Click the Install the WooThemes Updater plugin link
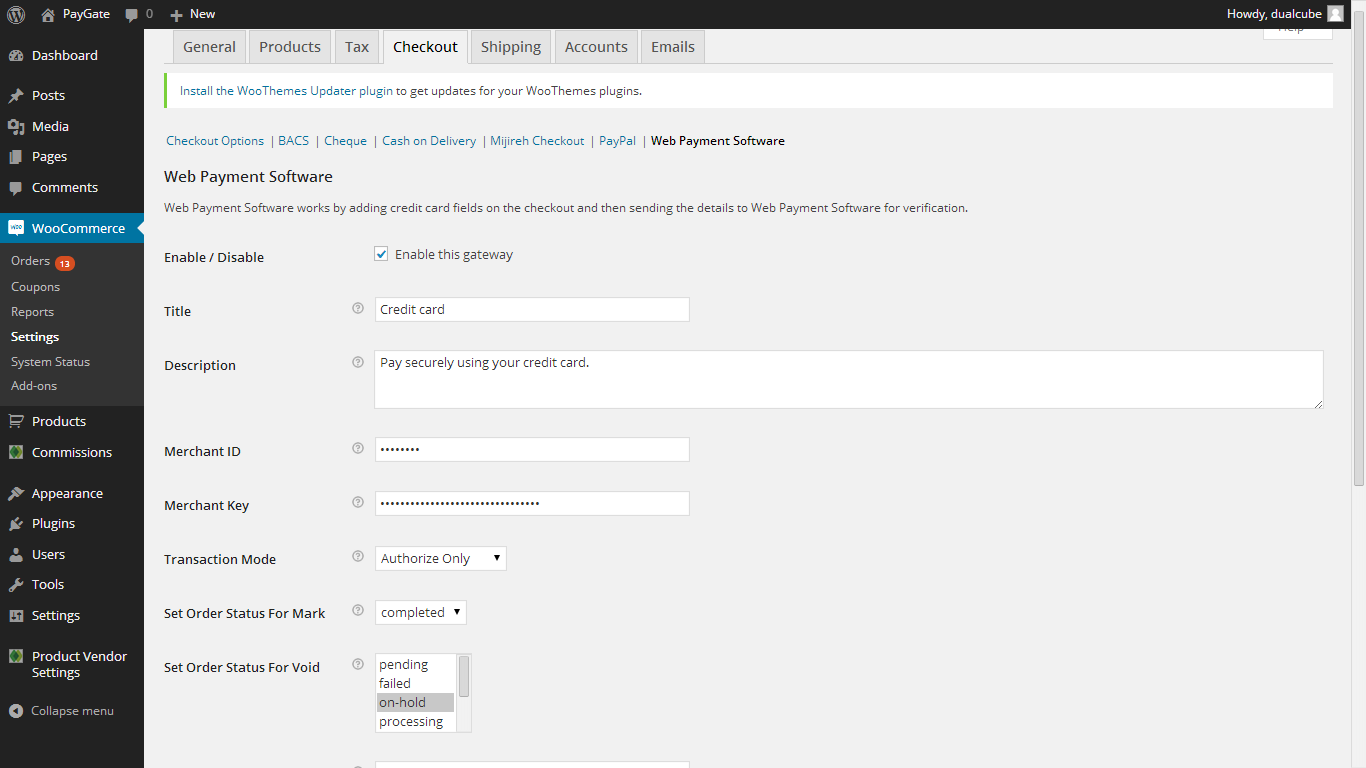1366x768 pixels. tap(286, 90)
